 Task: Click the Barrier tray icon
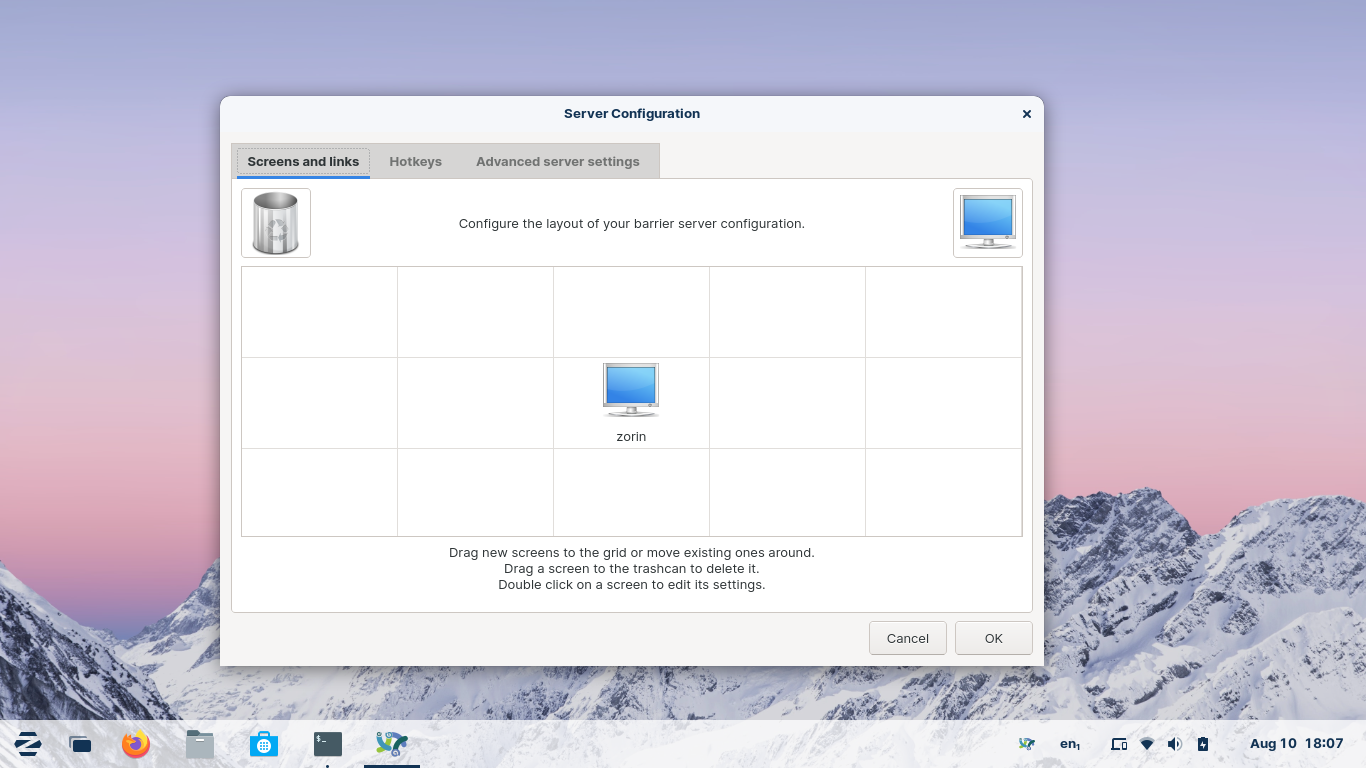pyautogui.click(x=1026, y=744)
